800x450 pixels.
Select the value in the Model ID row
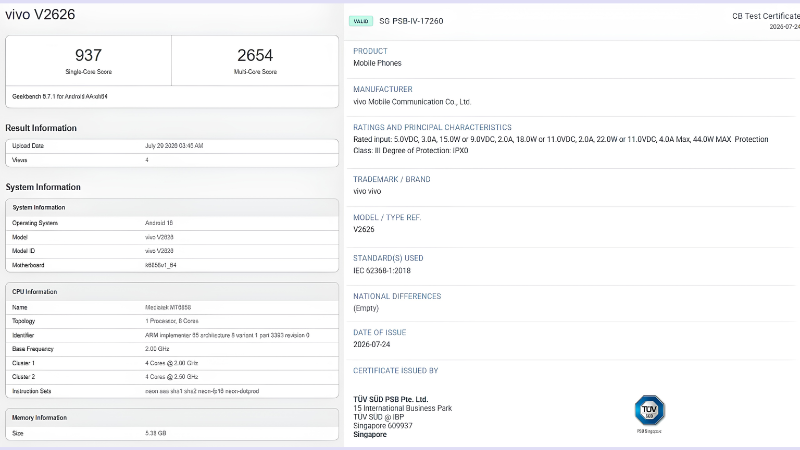159,251
